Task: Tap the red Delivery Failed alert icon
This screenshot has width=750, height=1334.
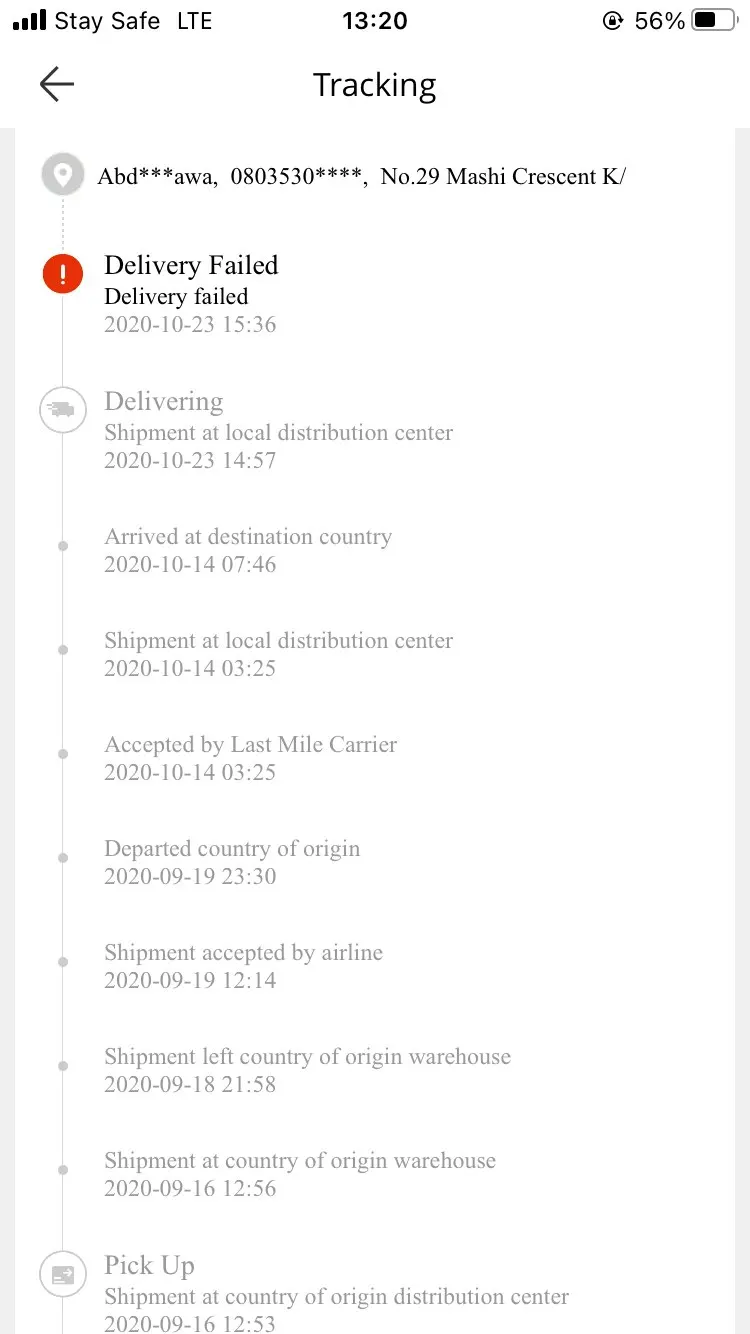Action: pos(63,273)
